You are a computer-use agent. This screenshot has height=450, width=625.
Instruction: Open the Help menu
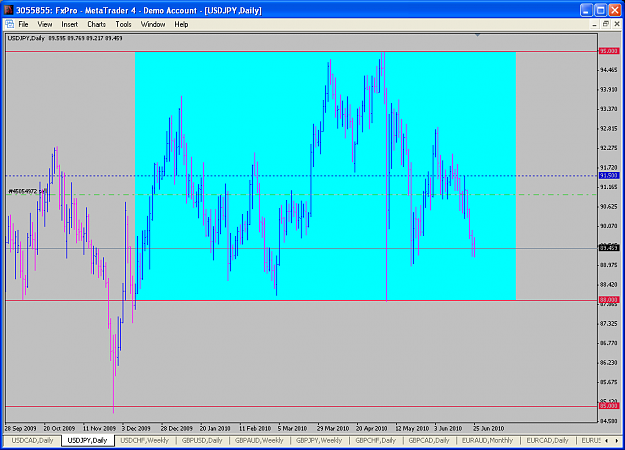coord(181,24)
